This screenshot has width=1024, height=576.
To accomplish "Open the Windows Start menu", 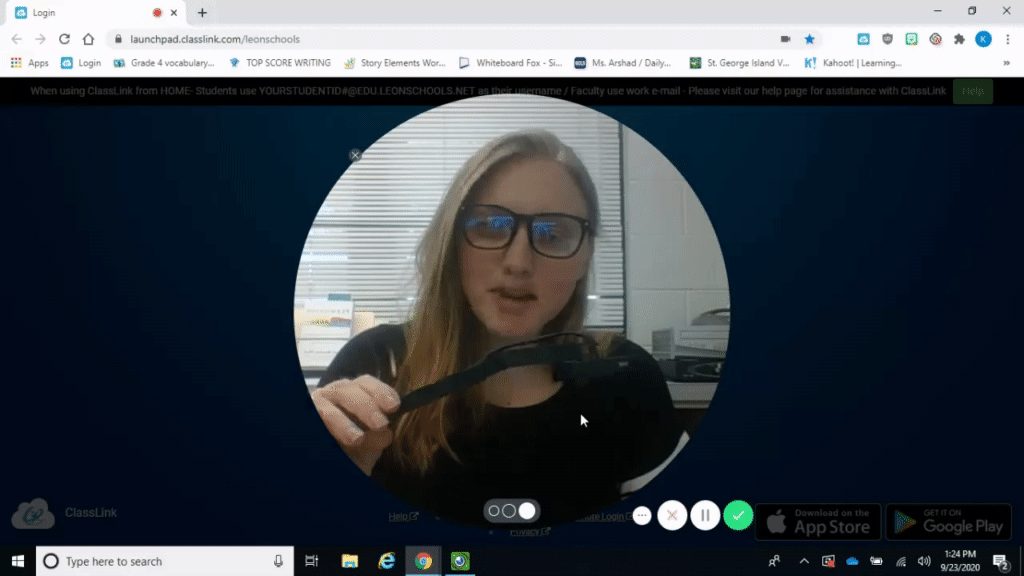I will 18,561.
